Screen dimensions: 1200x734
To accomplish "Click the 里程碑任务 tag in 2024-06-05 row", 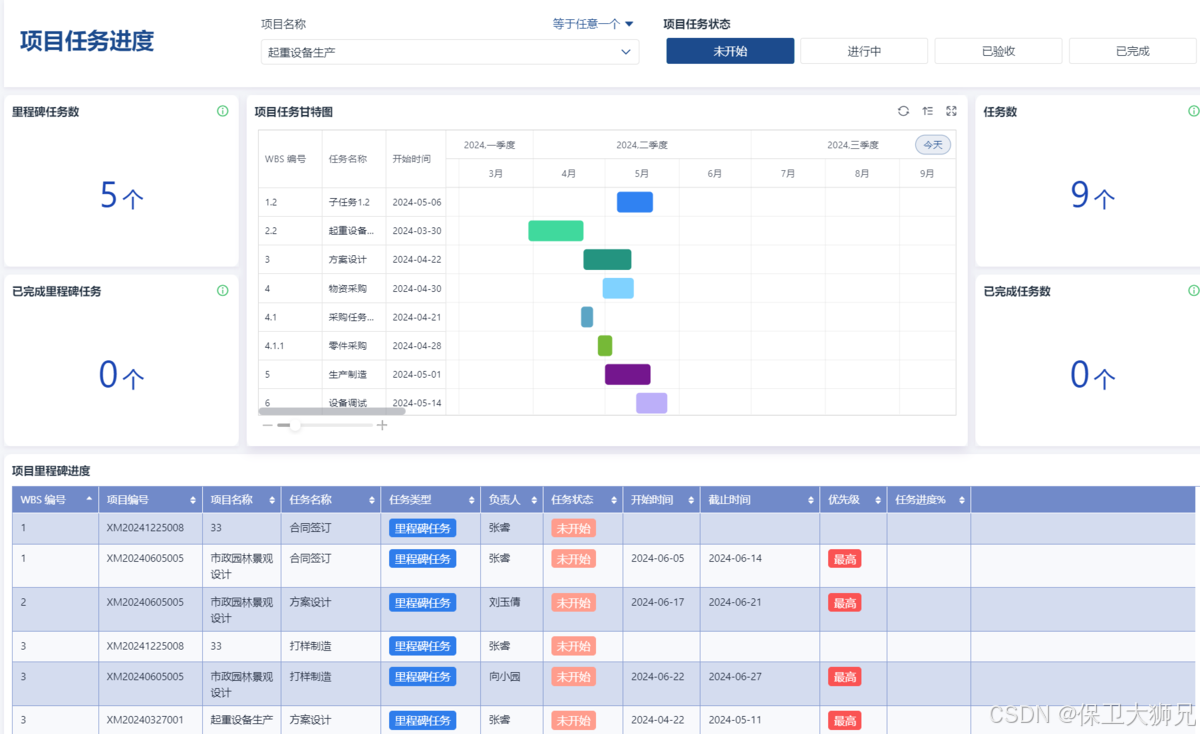I will point(422,558).
